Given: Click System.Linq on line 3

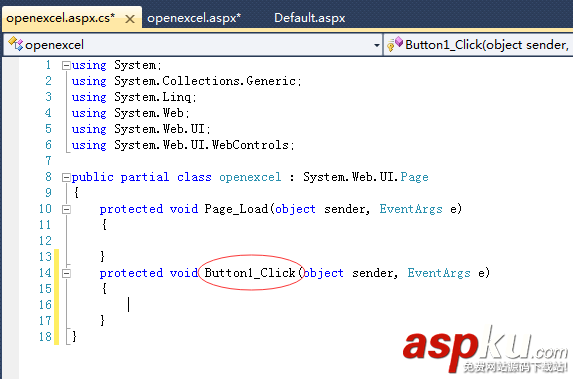Looking at the screenshot, I should pos(153,97).
